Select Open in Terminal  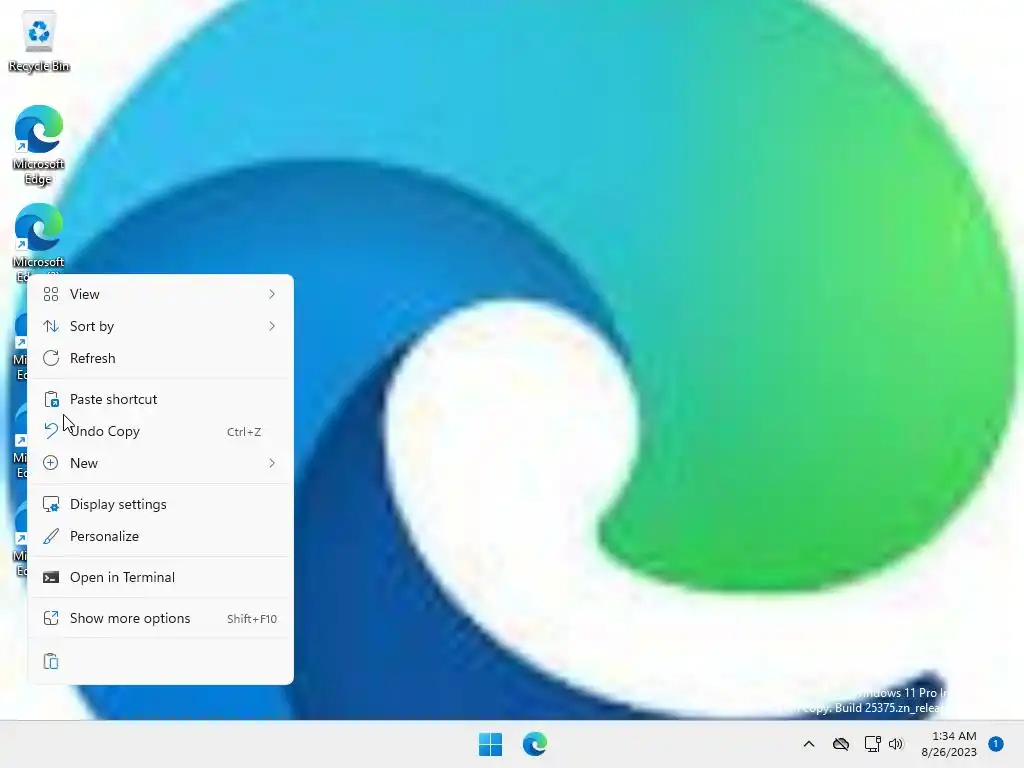click(161, 577)
